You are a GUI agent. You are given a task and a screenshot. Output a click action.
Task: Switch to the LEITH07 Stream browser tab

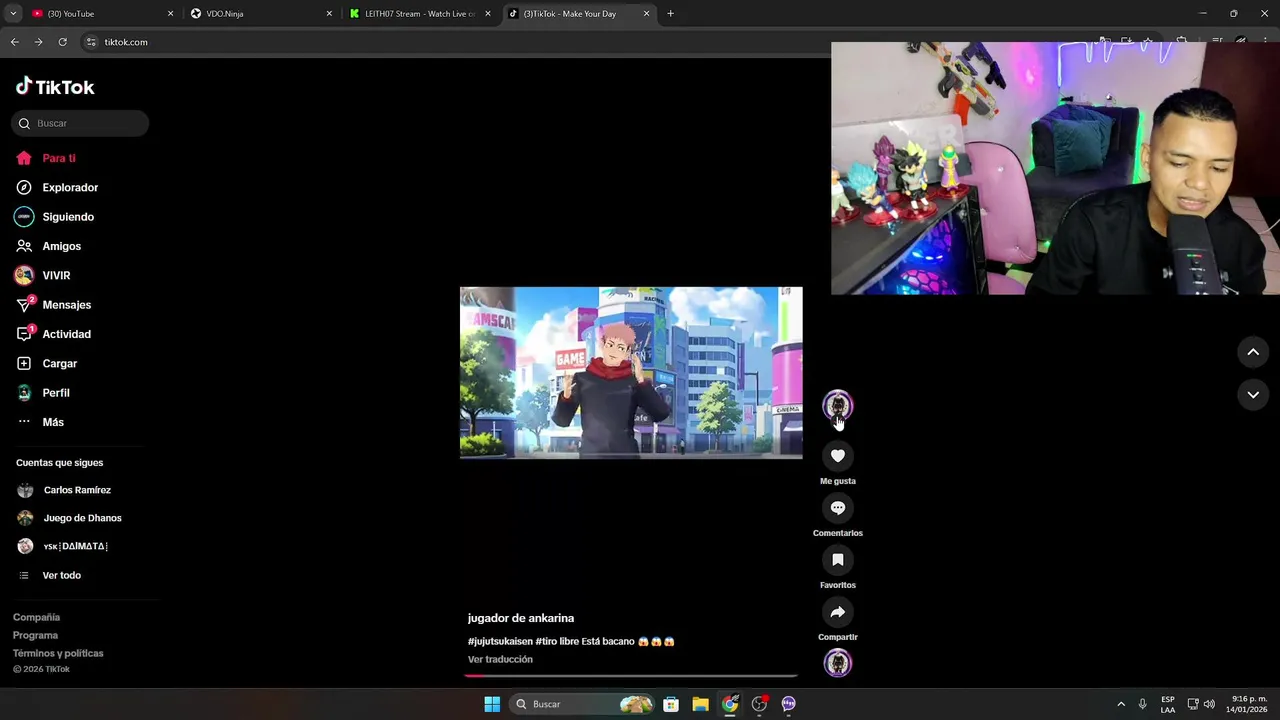(x=420, y=14)
